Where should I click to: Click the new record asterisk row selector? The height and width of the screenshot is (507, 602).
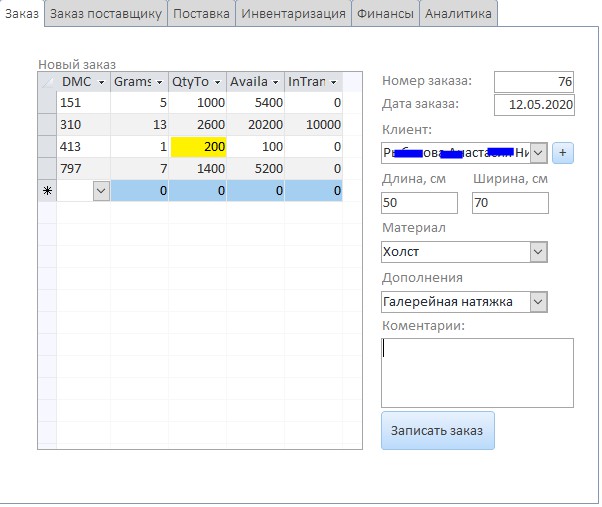click(x=47, y=191)
